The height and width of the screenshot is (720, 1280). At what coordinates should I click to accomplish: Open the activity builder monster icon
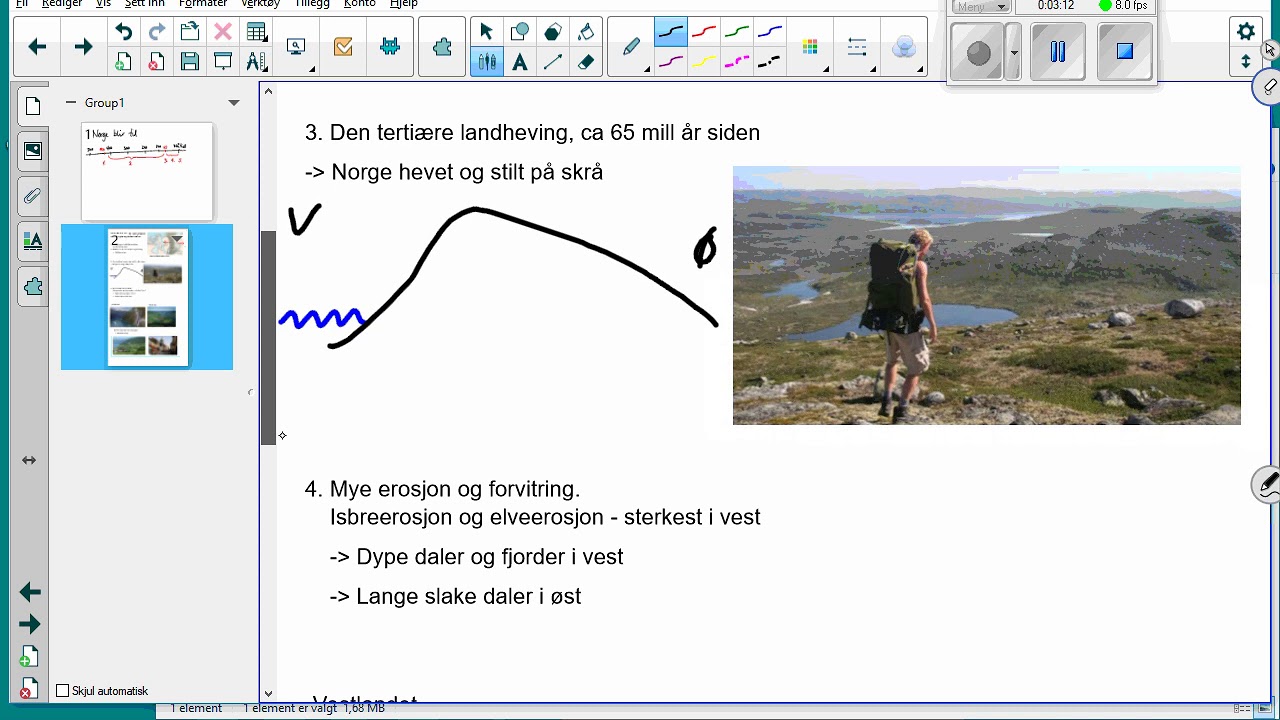pyautogui.click(x=390, y=47)
